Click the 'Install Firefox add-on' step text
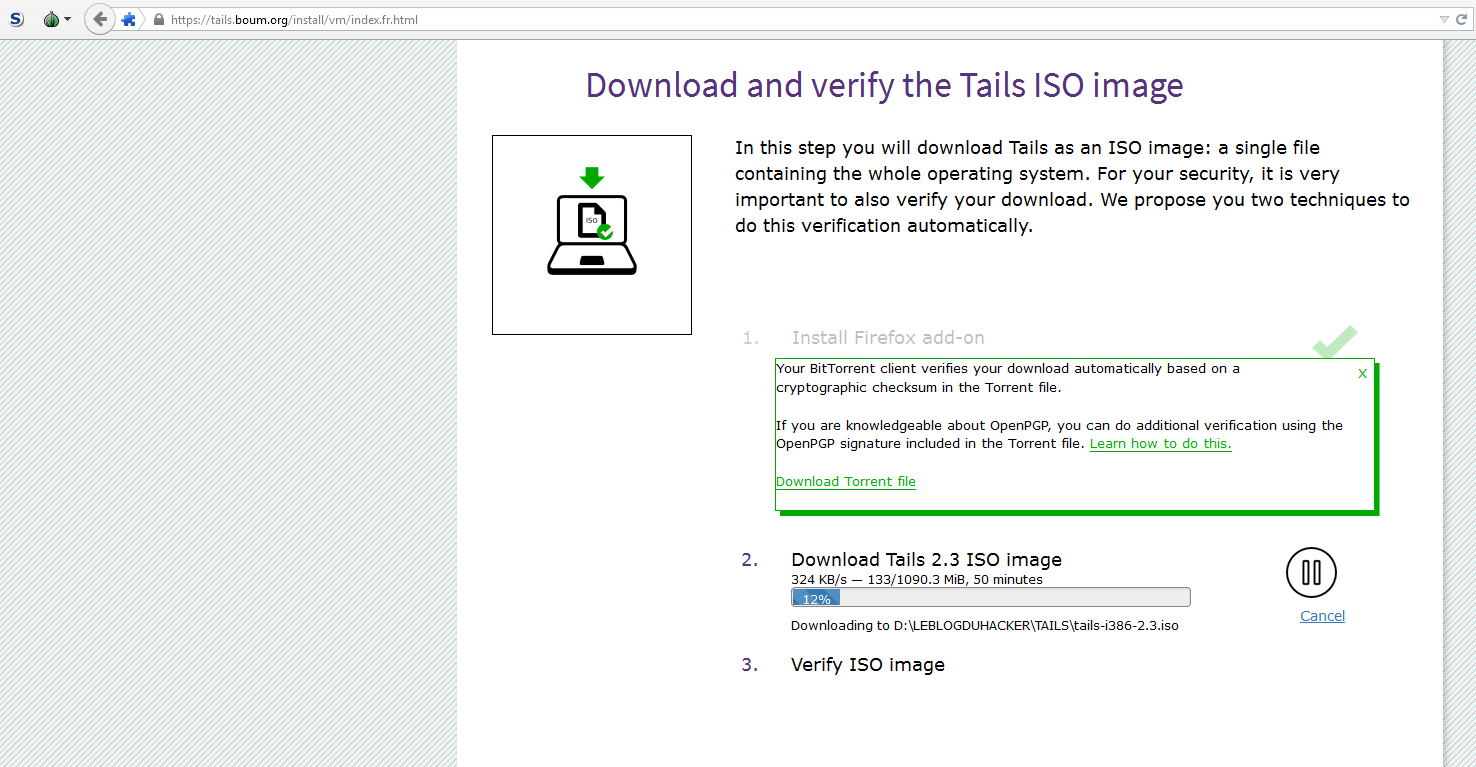The image size is (1476, 767). pos(888,338)
